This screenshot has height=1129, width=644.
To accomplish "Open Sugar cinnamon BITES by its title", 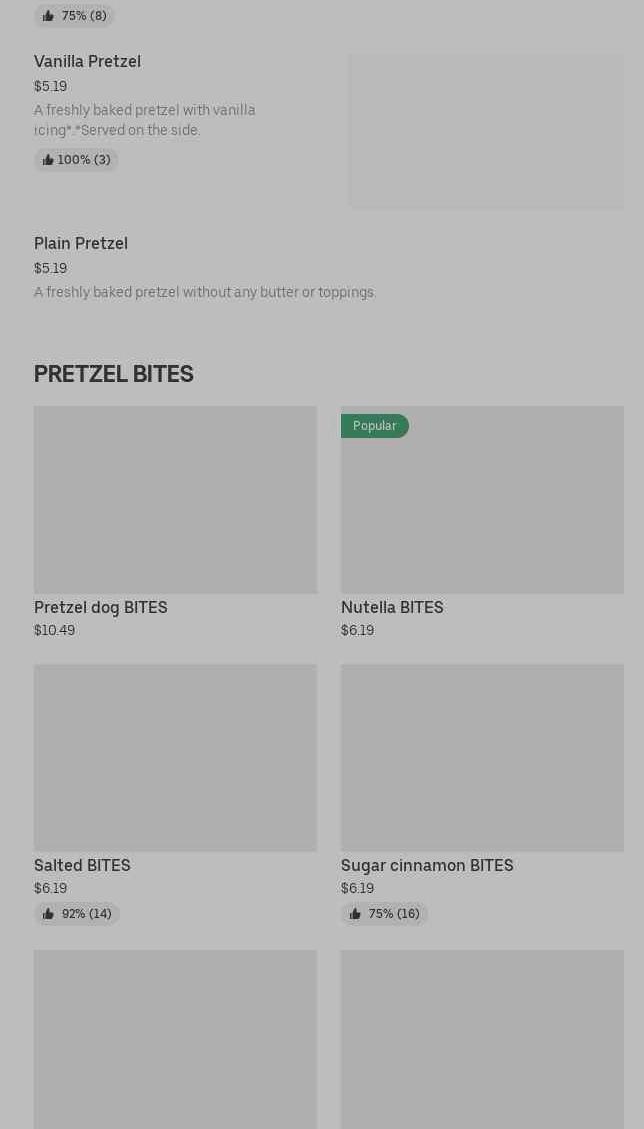I will 427,865.
